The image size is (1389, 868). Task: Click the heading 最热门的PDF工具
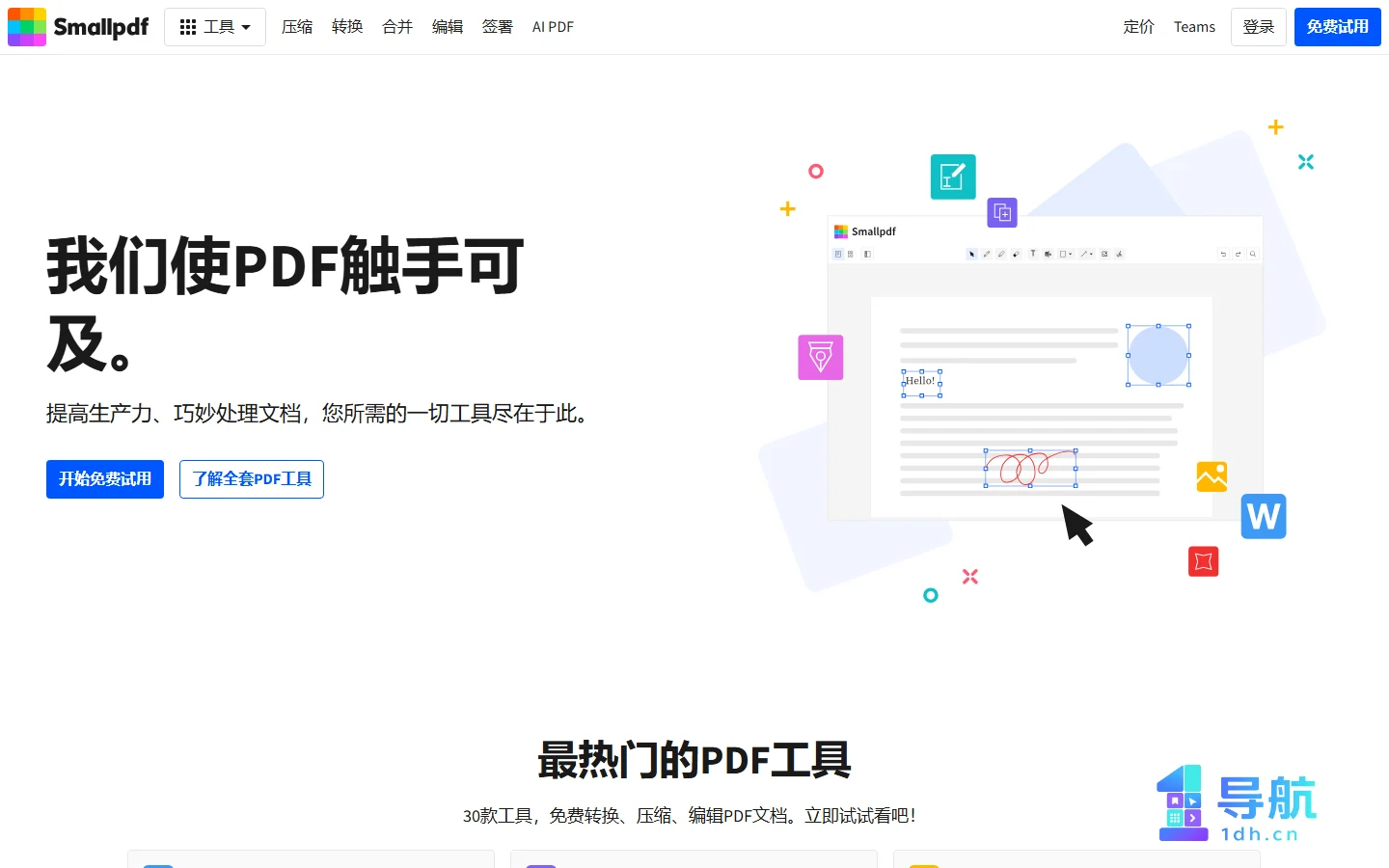coord(694,760)
